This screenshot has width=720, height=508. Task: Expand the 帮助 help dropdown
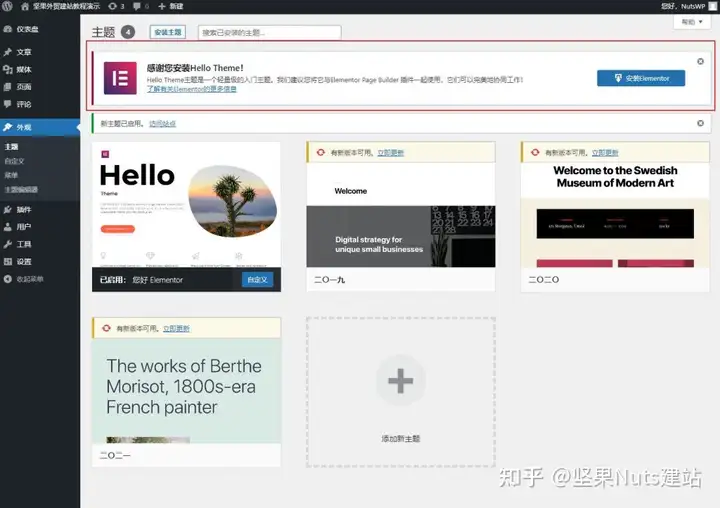click(692, 22)
